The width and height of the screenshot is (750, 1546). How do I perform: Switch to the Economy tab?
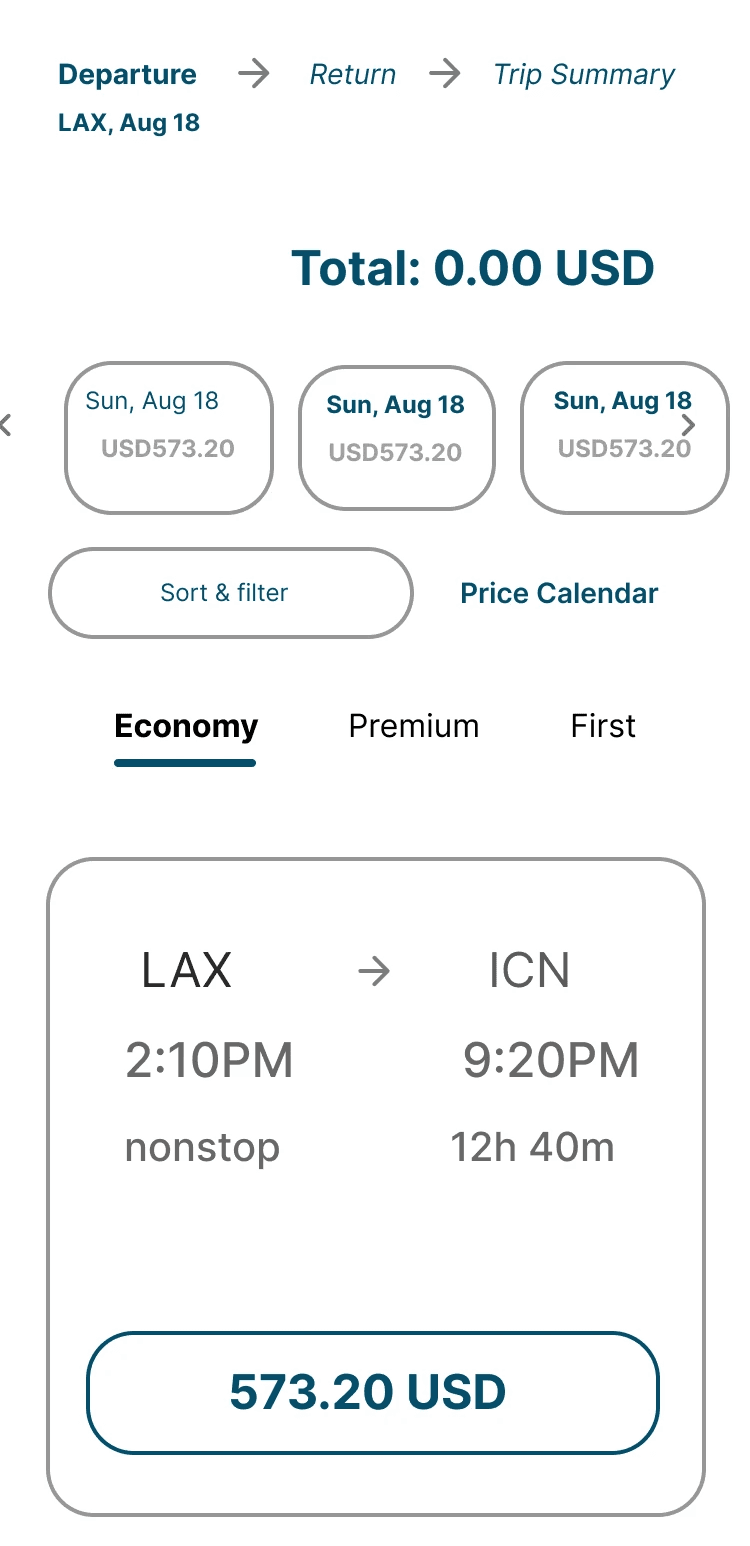[186, 727]
